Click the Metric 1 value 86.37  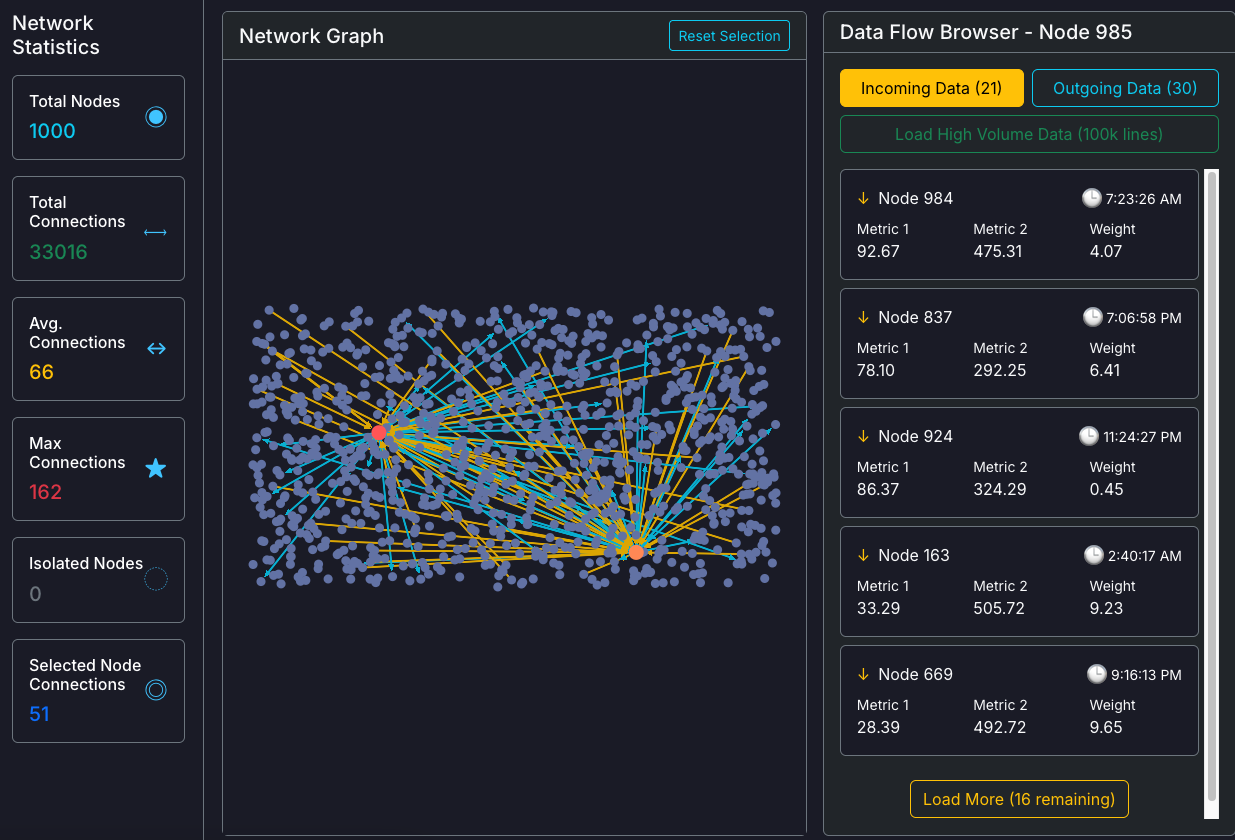pyautogui.click(x=878, y=489)
